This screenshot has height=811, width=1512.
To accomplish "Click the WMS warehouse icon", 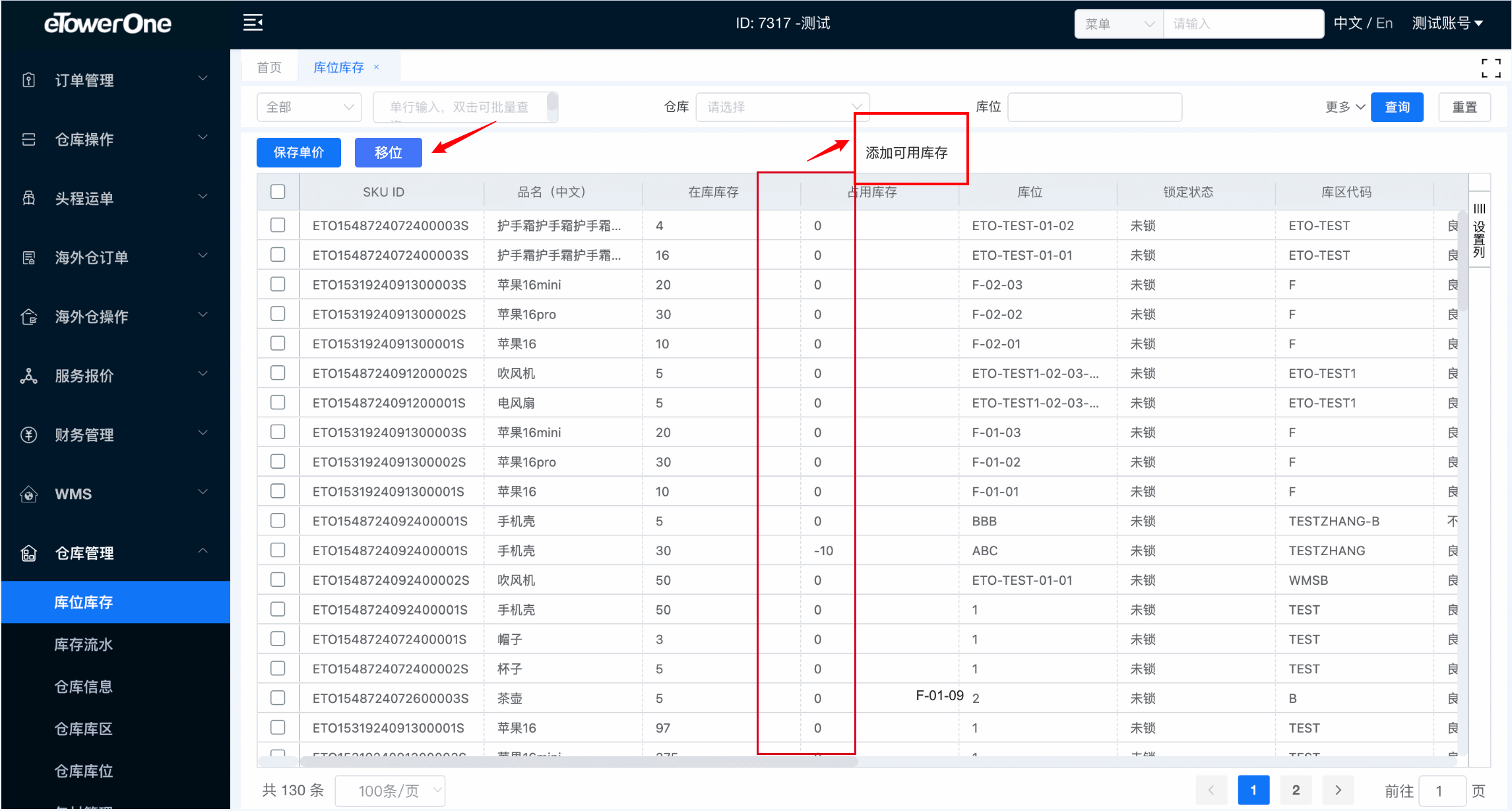I will pyautogui.click(x=29, y=494).
